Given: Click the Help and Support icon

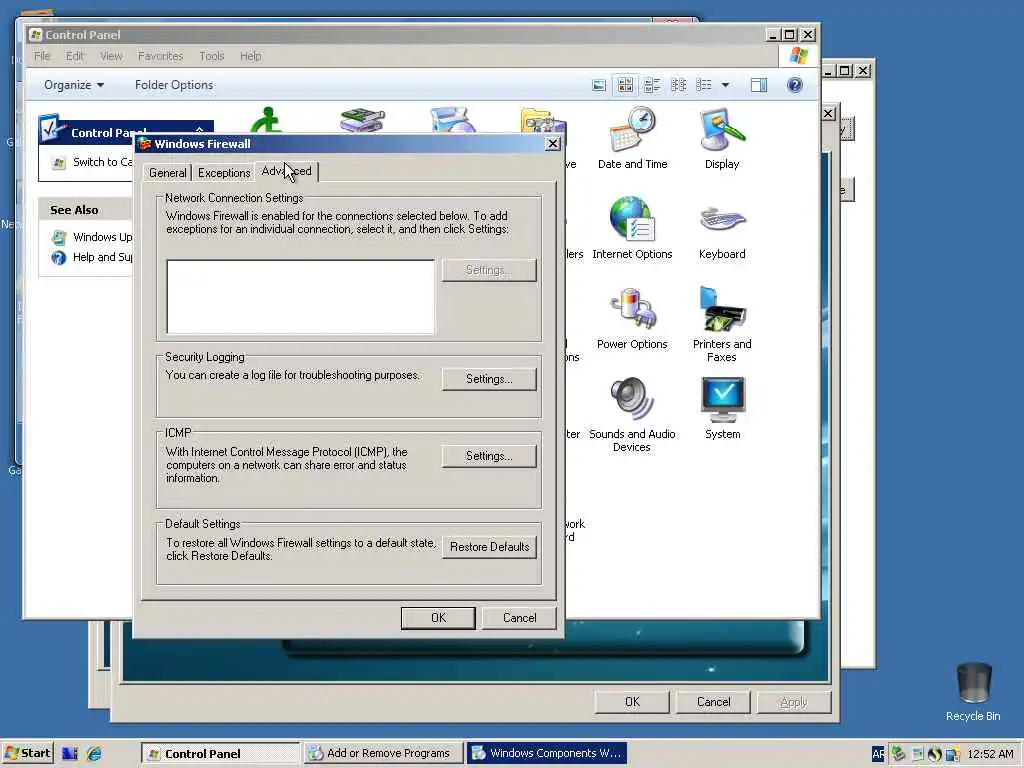Looking at the screenshot, I should [x=59, y=257].
